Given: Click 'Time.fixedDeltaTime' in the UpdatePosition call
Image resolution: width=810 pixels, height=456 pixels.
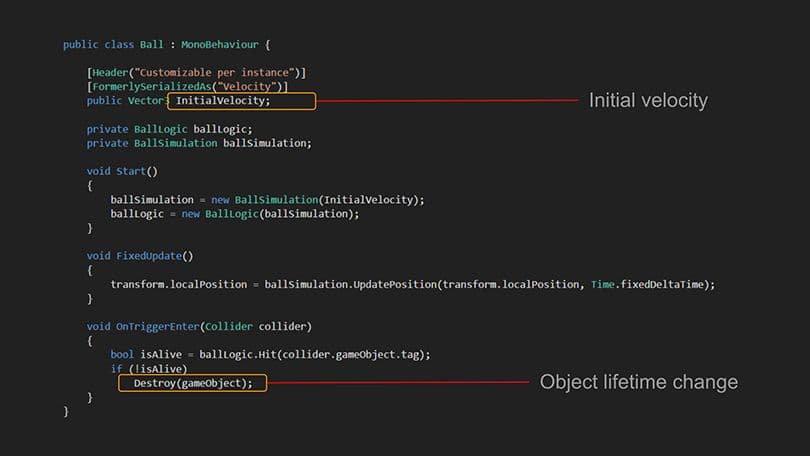Looking at the screenshot, I should click(x=652, y=284).
